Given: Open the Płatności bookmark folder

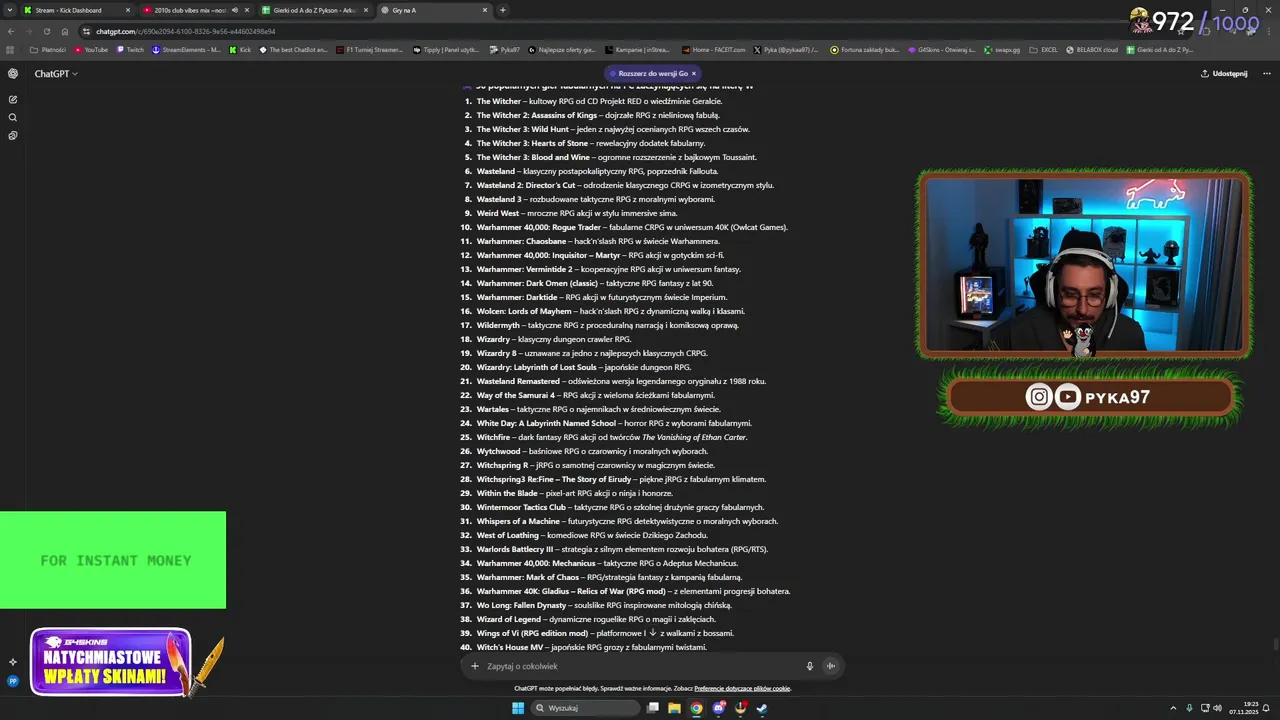Looking at the screenshot, I should pyautogui.click(x=48, y=49).
